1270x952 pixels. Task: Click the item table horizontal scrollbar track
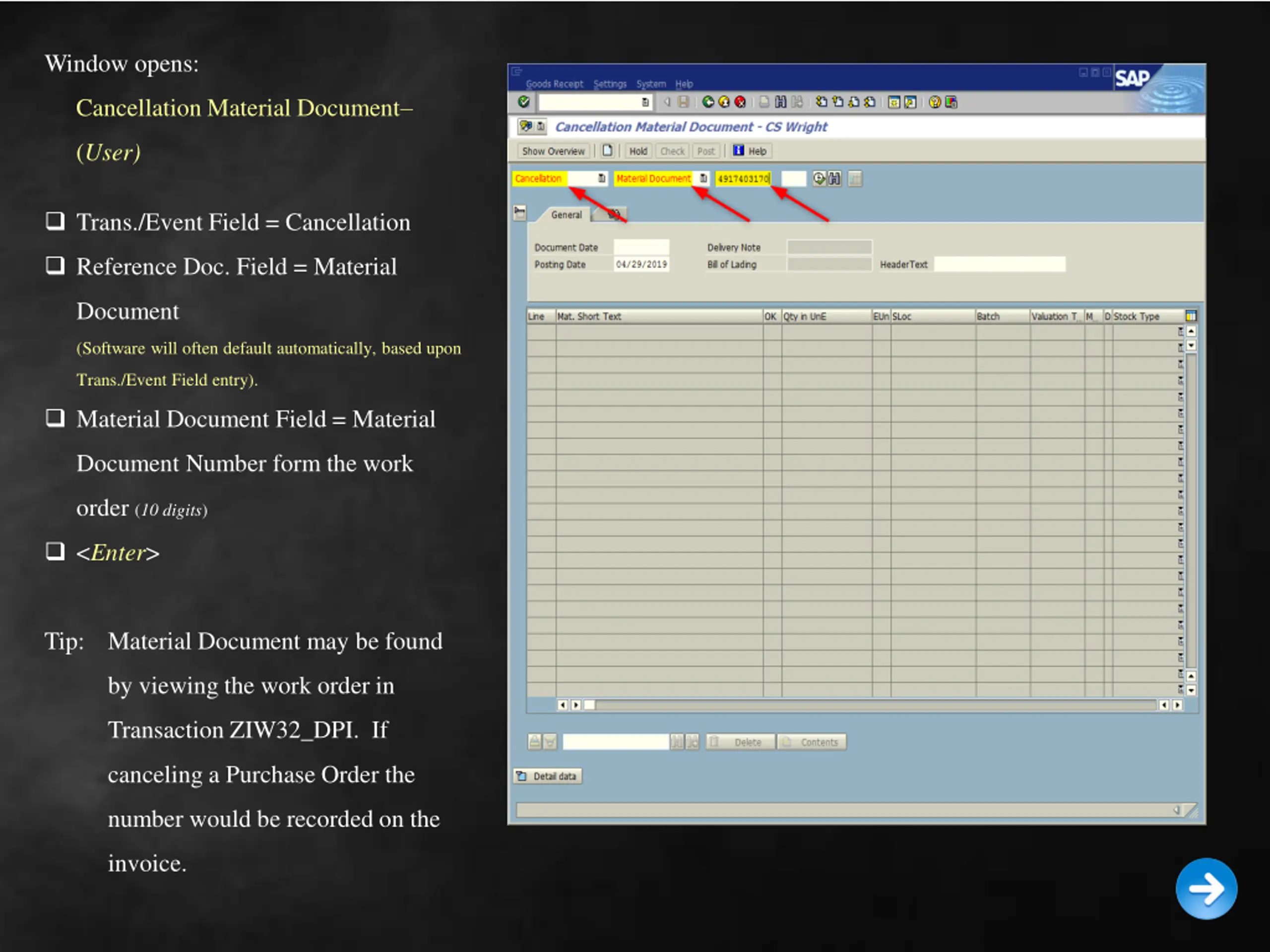(x=876, y=705)
